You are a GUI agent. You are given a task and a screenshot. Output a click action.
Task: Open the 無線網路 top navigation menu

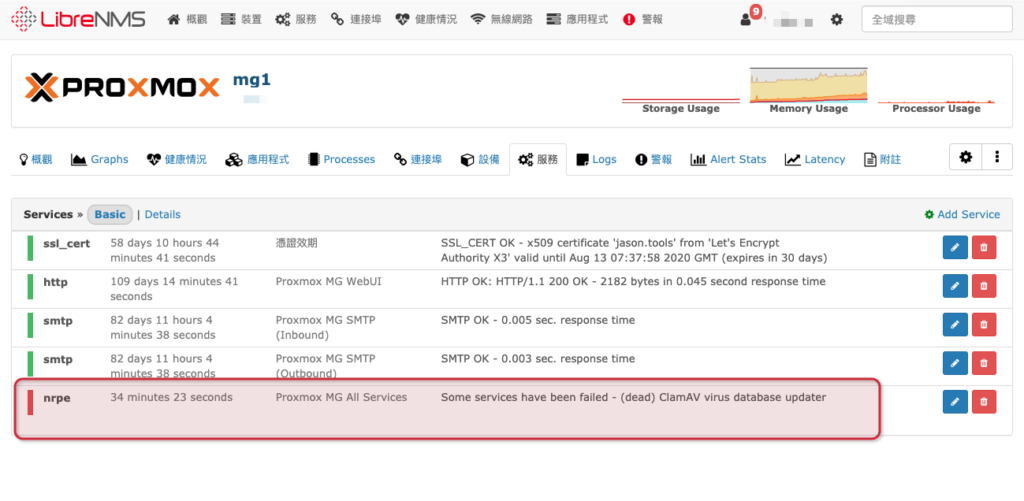pyautogui.click(x=502, y=20)
